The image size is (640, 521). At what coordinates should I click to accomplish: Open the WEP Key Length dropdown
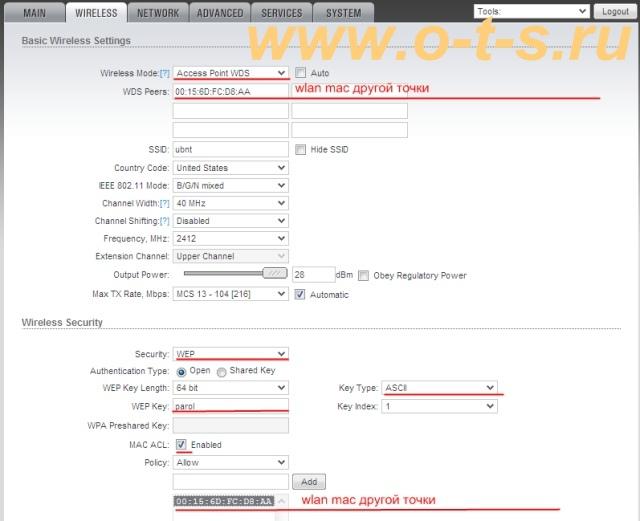(x=231, y=387)
